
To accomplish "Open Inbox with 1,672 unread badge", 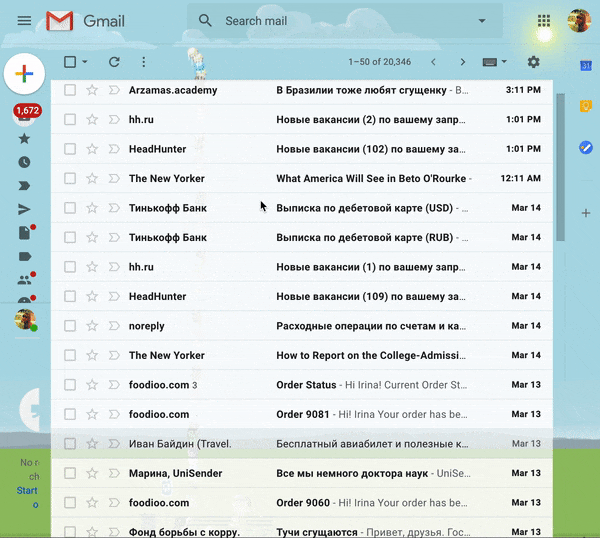I will 27,114.
